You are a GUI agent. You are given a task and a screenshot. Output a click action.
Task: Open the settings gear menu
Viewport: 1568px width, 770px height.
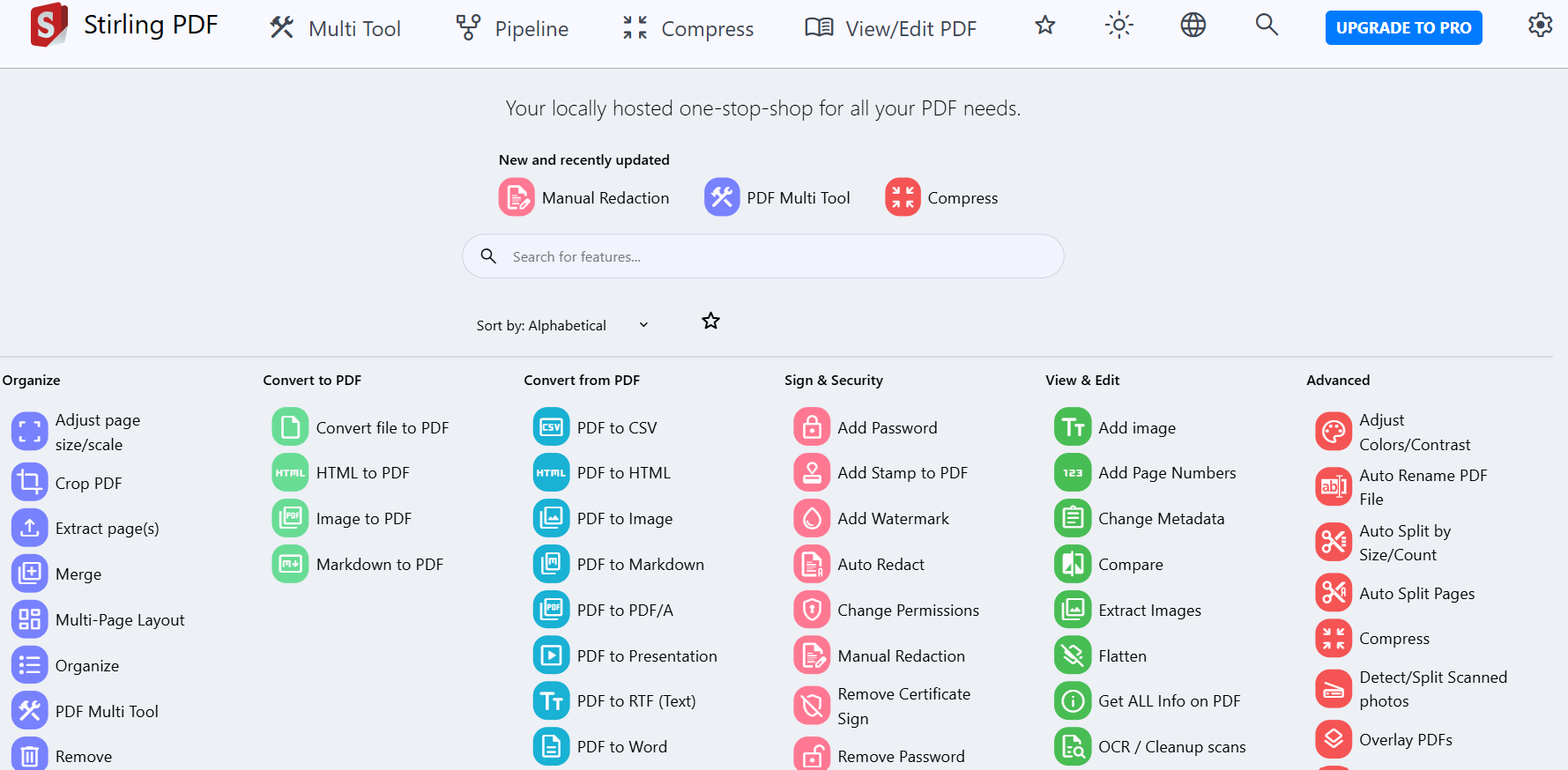[1540, 25]
